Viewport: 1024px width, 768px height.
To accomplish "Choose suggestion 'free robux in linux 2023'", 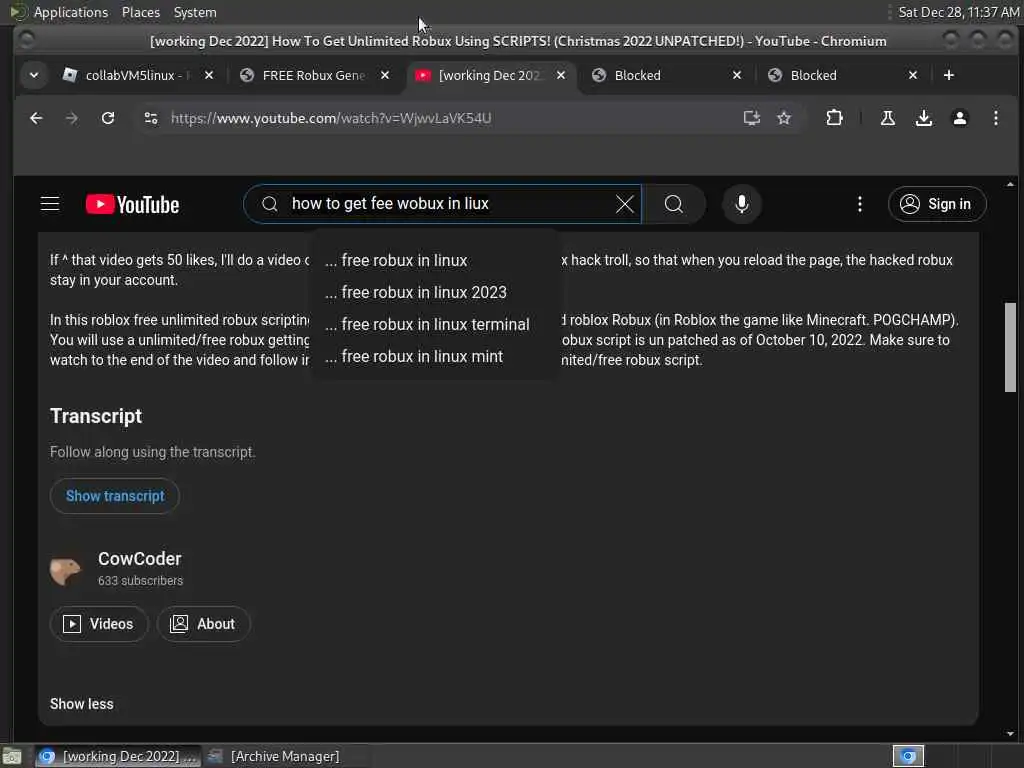I will click(435, 292).
